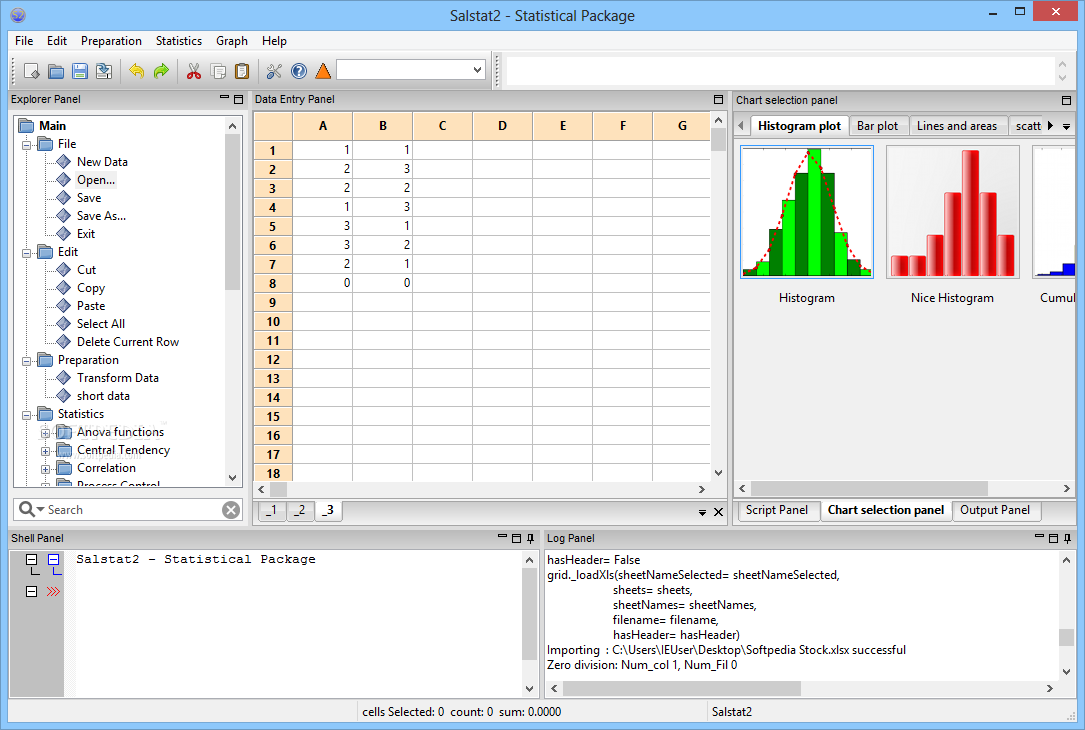Viewport: 1085px width, 730px height.
Task: Click the orange triangle toolbar icon
Action: [323, 71]
